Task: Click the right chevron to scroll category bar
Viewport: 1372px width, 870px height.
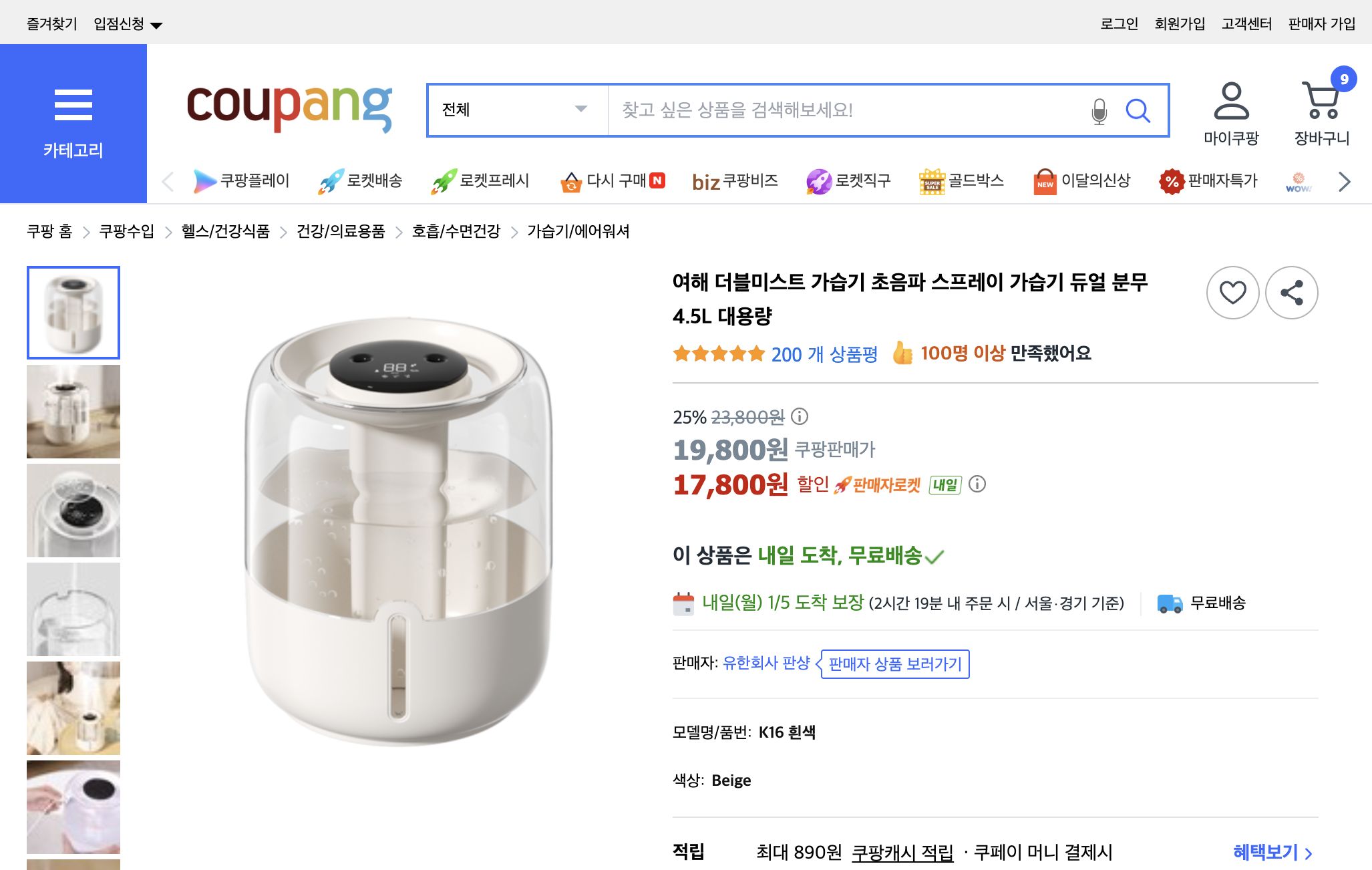Action: pyautogui.click(x=1345, y=180)
